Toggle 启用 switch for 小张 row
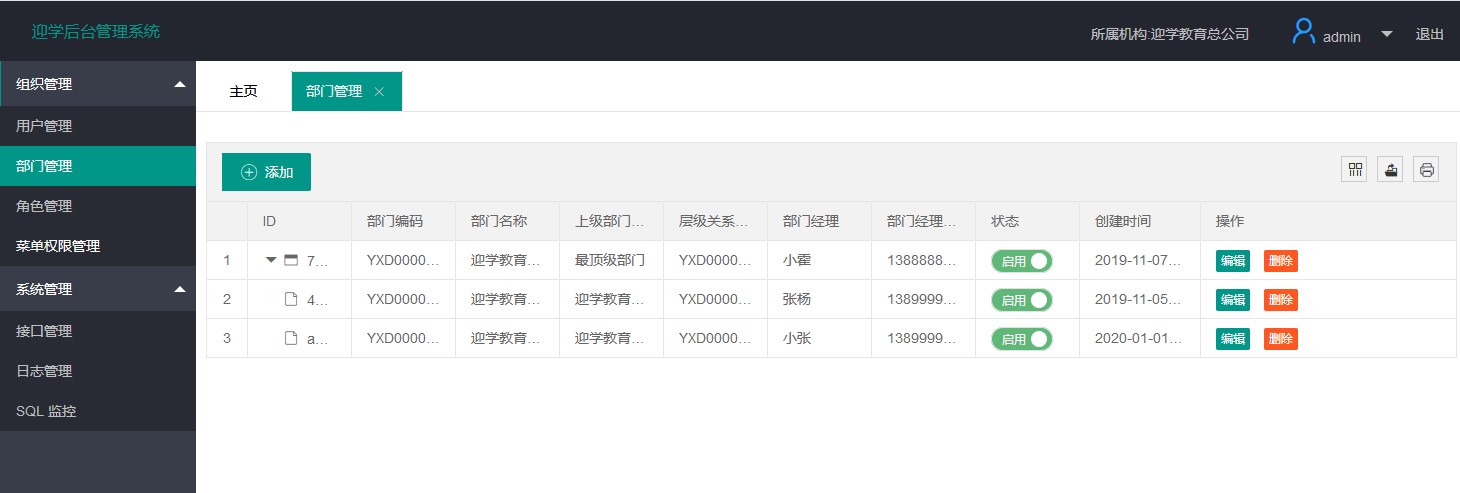The width and height of the screenshot is (1460, 493). [x=1022, y=339]
